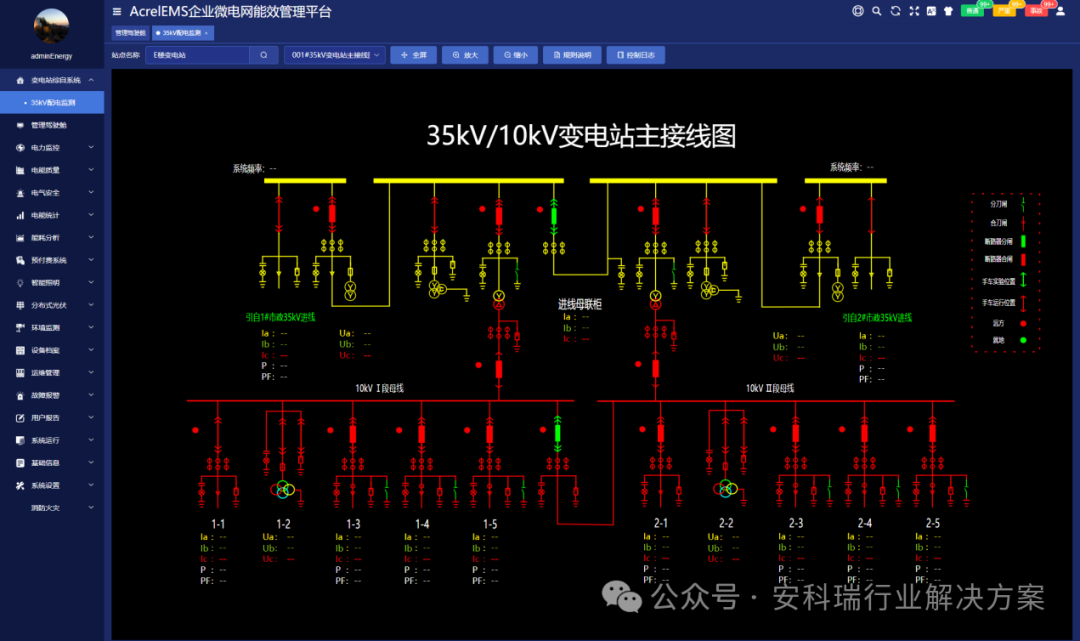Collapse the 变电站综自系统 menu group
Image resolution: width=1080 pixels, height=641 pixels.
pos(52,80)
